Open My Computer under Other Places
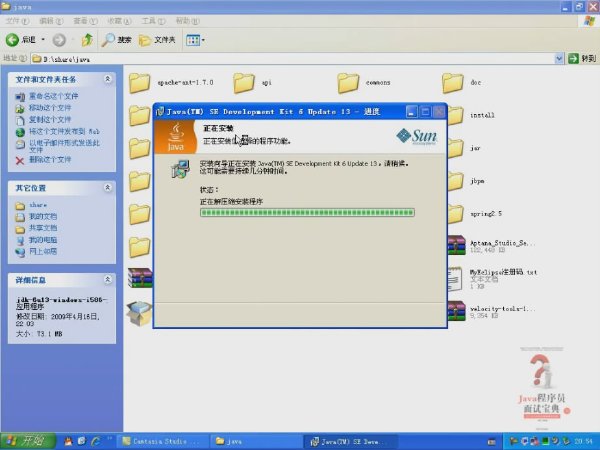The height and width of the screenshot is (450, 600). [43, 240]
